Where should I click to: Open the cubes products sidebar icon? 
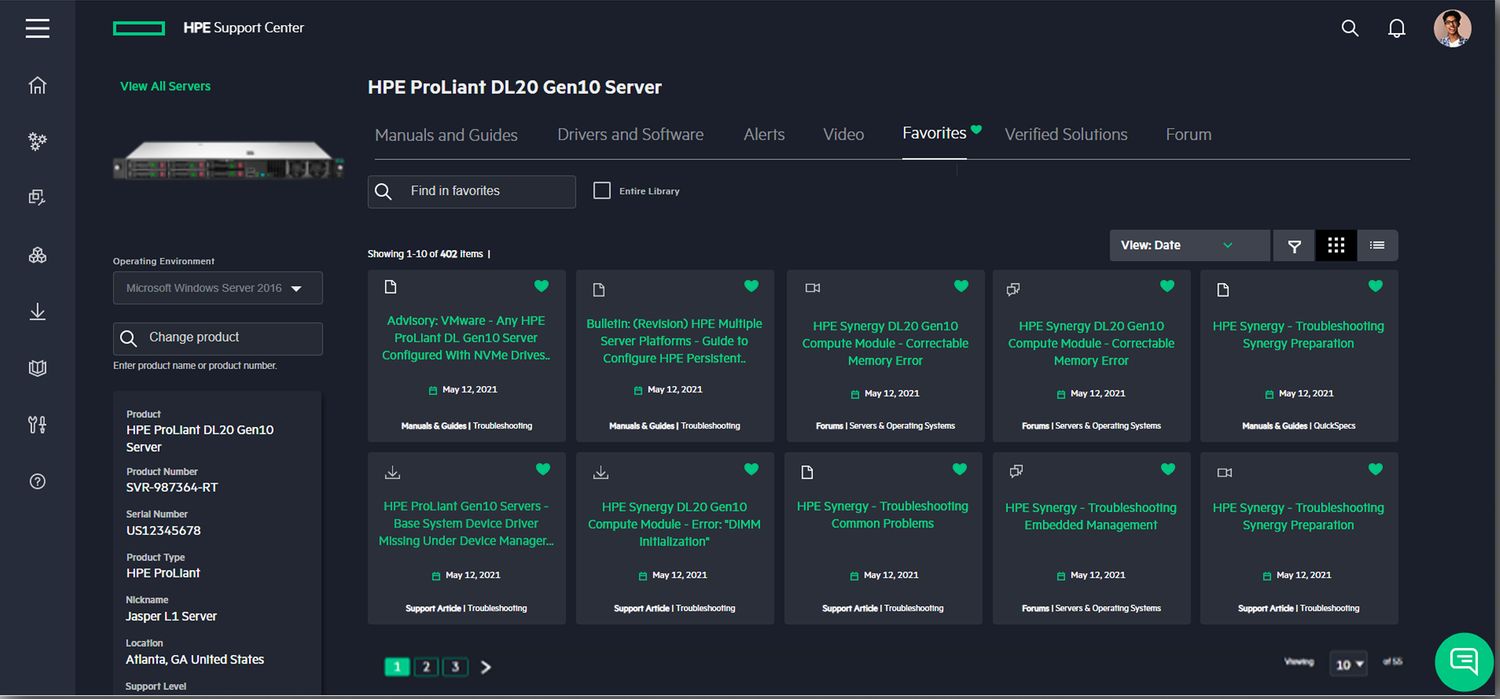tap(38, 255)
